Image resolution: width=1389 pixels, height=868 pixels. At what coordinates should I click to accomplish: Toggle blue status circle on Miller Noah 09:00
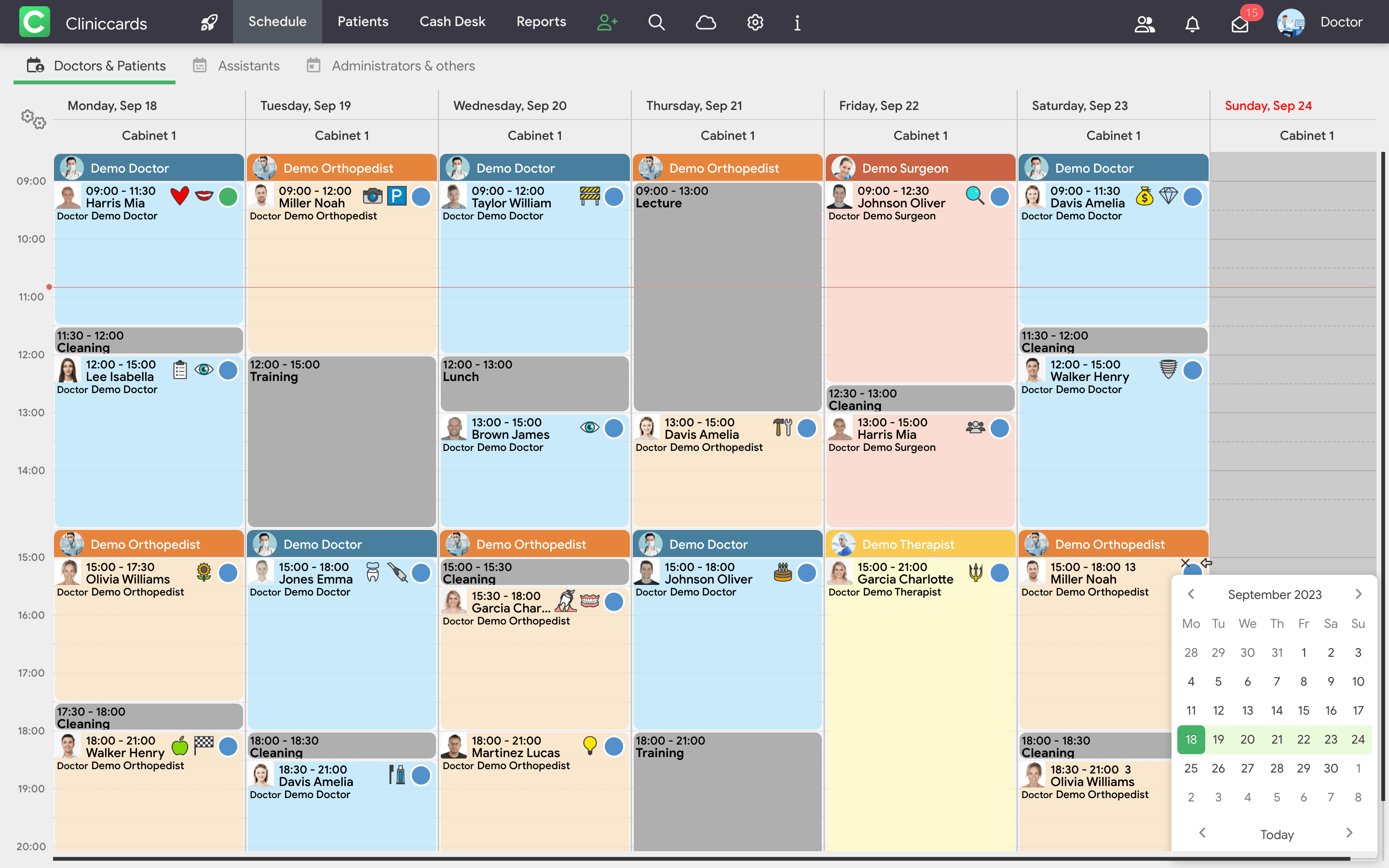421,197
